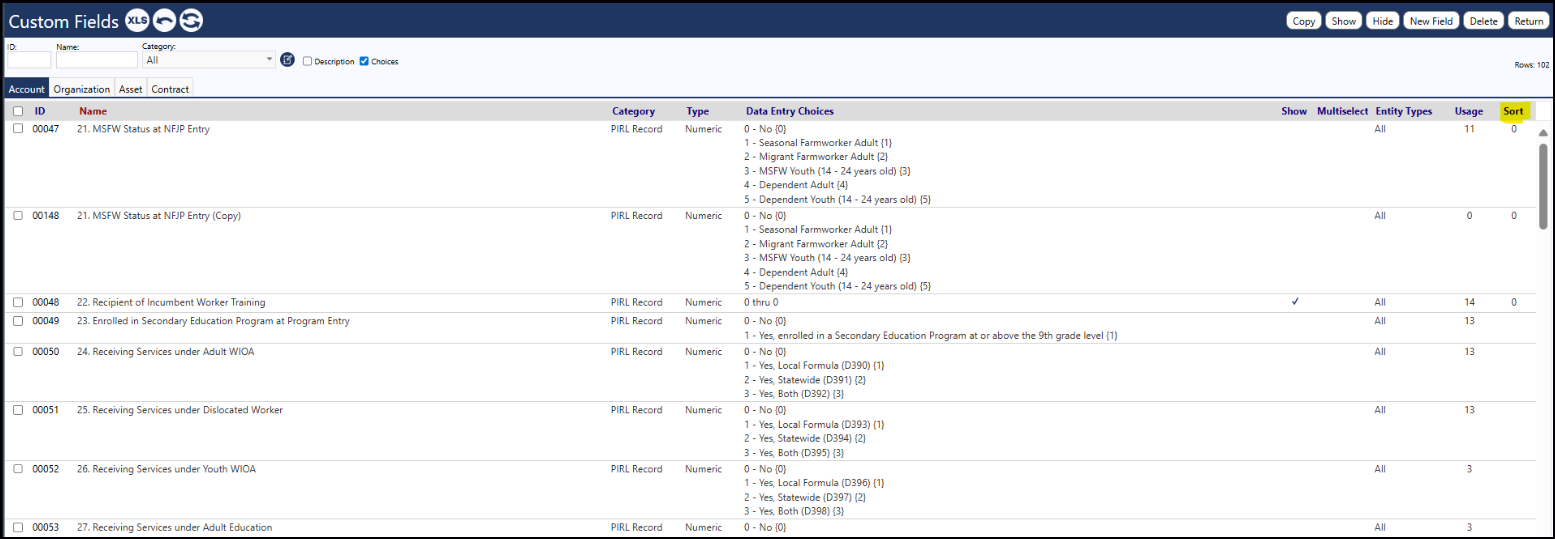Click the scrollbar up arrow
This screenshot has height=539, width=1555.
(x=1543, y=133)
